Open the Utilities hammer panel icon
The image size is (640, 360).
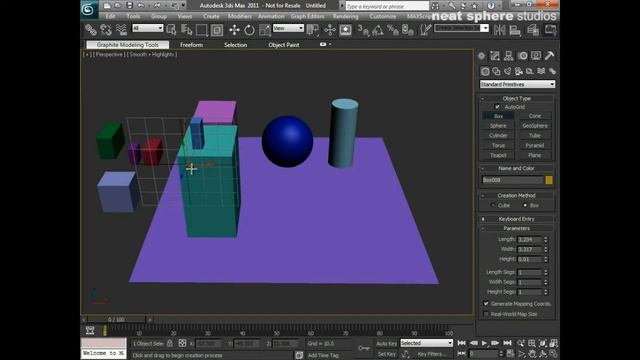point(549,56)
